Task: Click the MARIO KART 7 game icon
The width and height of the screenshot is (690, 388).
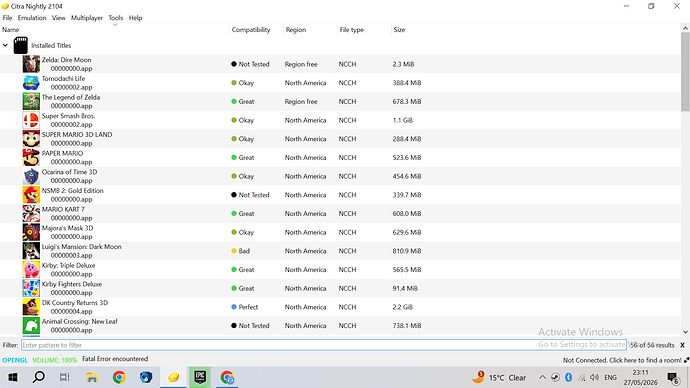Action: [x=31, y=214]
